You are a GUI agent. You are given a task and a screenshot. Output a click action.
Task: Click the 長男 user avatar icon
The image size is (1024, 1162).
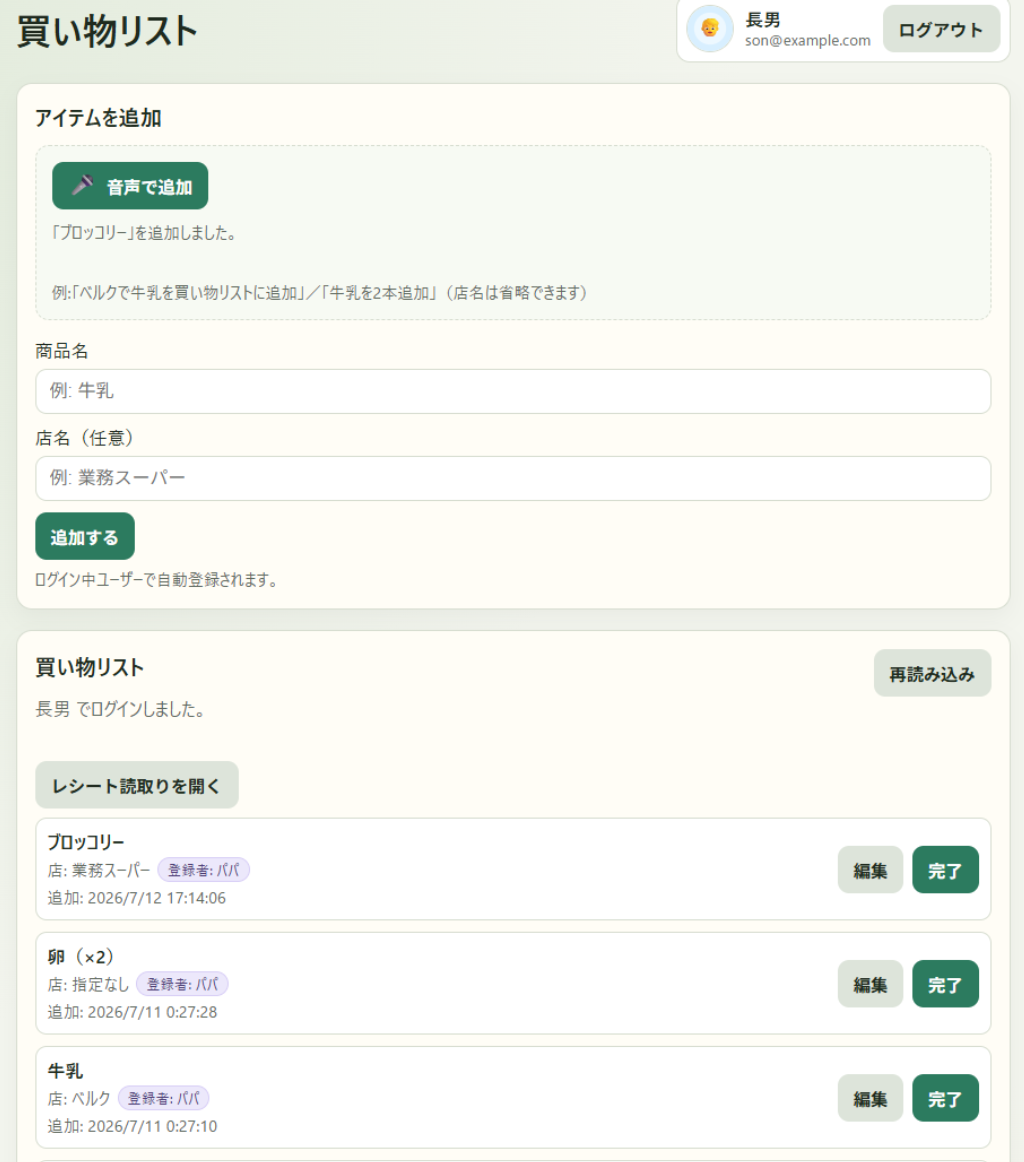click(709, 29)
